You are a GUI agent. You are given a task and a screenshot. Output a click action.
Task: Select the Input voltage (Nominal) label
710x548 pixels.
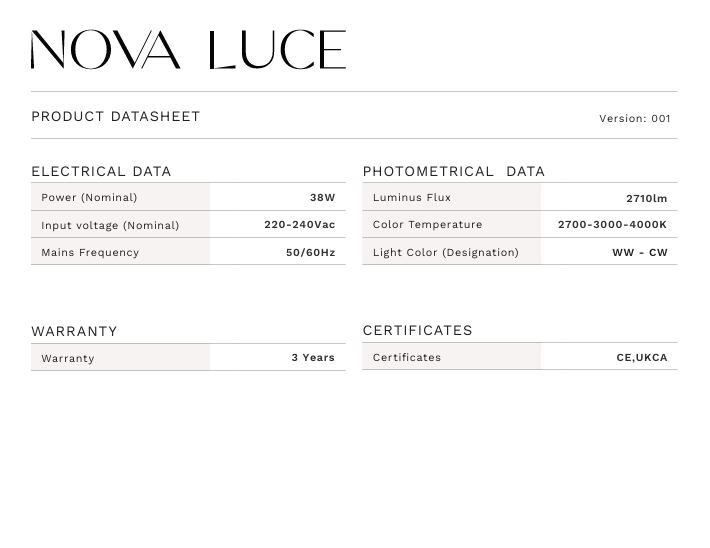110,225
